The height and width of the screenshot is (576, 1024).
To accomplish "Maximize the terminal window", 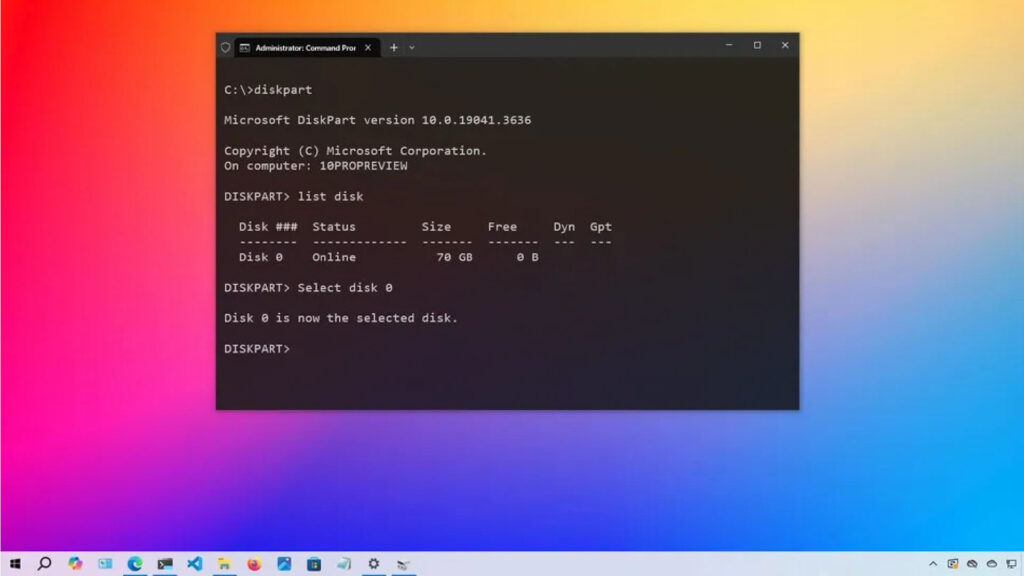I will tap(757, 45).
